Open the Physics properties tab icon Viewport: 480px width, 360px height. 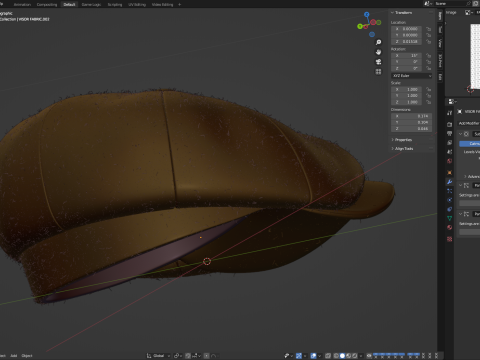pyautogui.click(x=450, y=200)
